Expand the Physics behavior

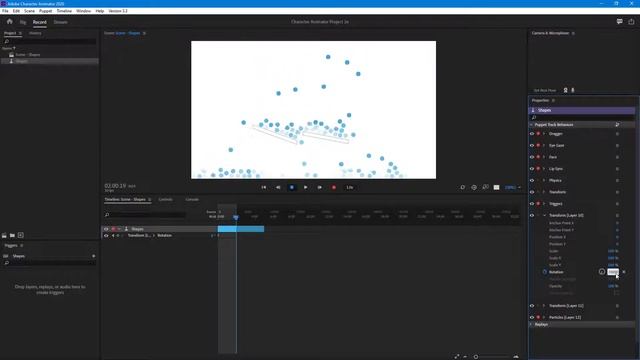[544, 180]
